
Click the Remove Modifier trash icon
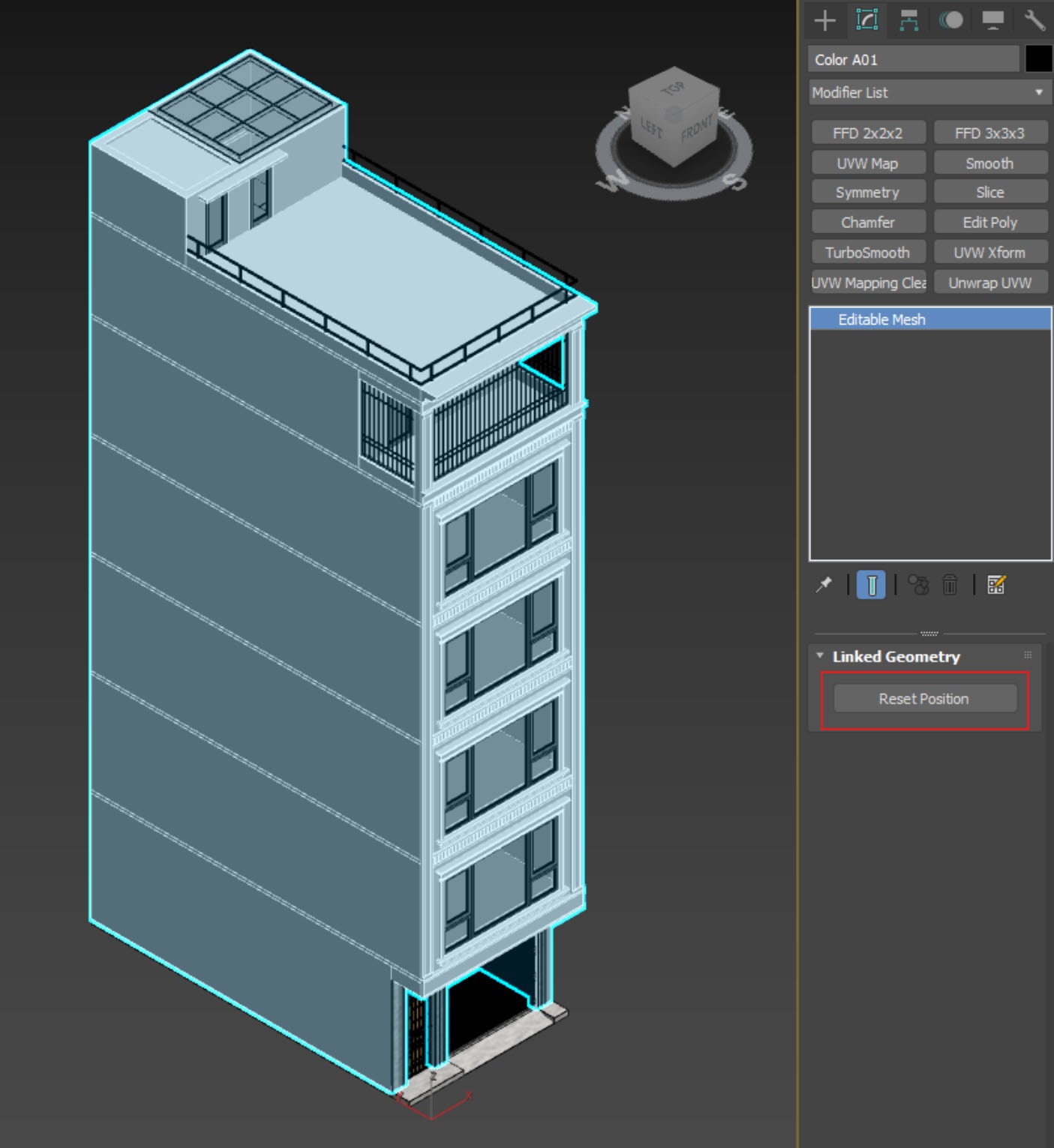(950, 585)
